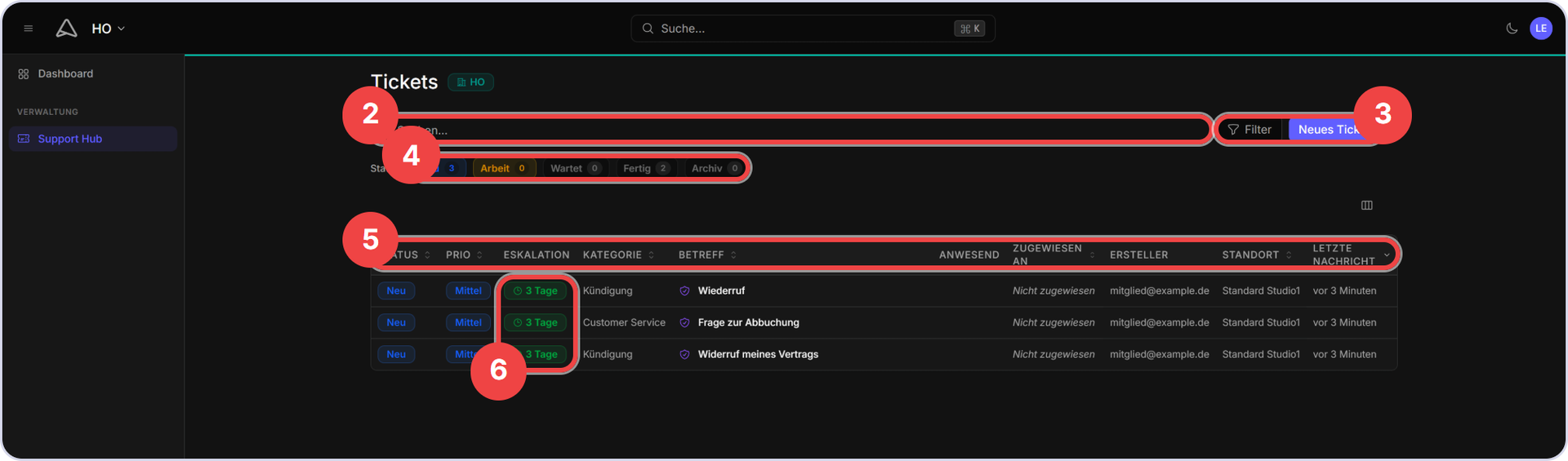Image resolution: width=1568 pixels, height=461 pixels.
Task: Open the Filter button
Action: click(x=1250, y=130)
